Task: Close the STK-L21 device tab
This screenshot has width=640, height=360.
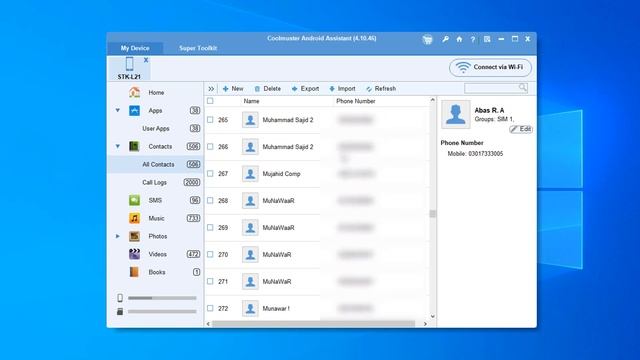Action: tap(146, 60)
